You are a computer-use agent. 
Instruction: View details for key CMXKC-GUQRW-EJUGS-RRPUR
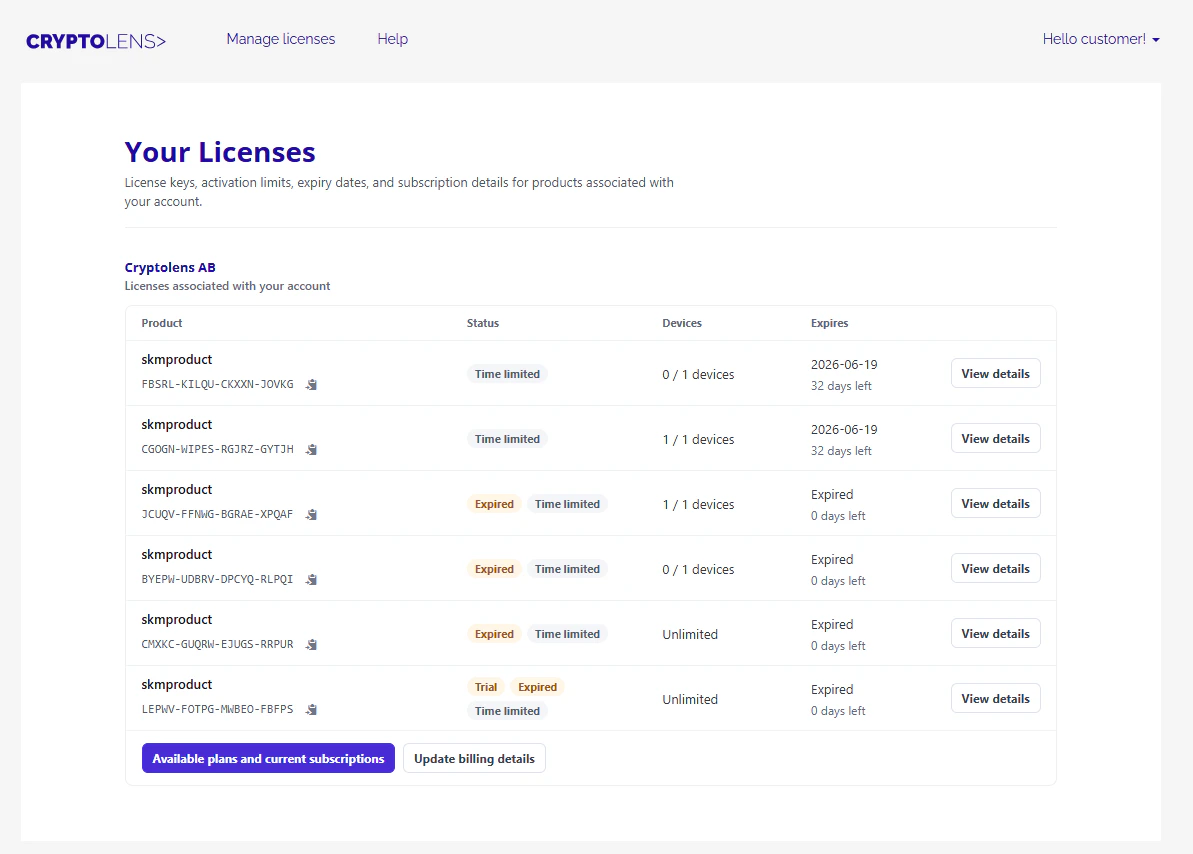(995, 633)
